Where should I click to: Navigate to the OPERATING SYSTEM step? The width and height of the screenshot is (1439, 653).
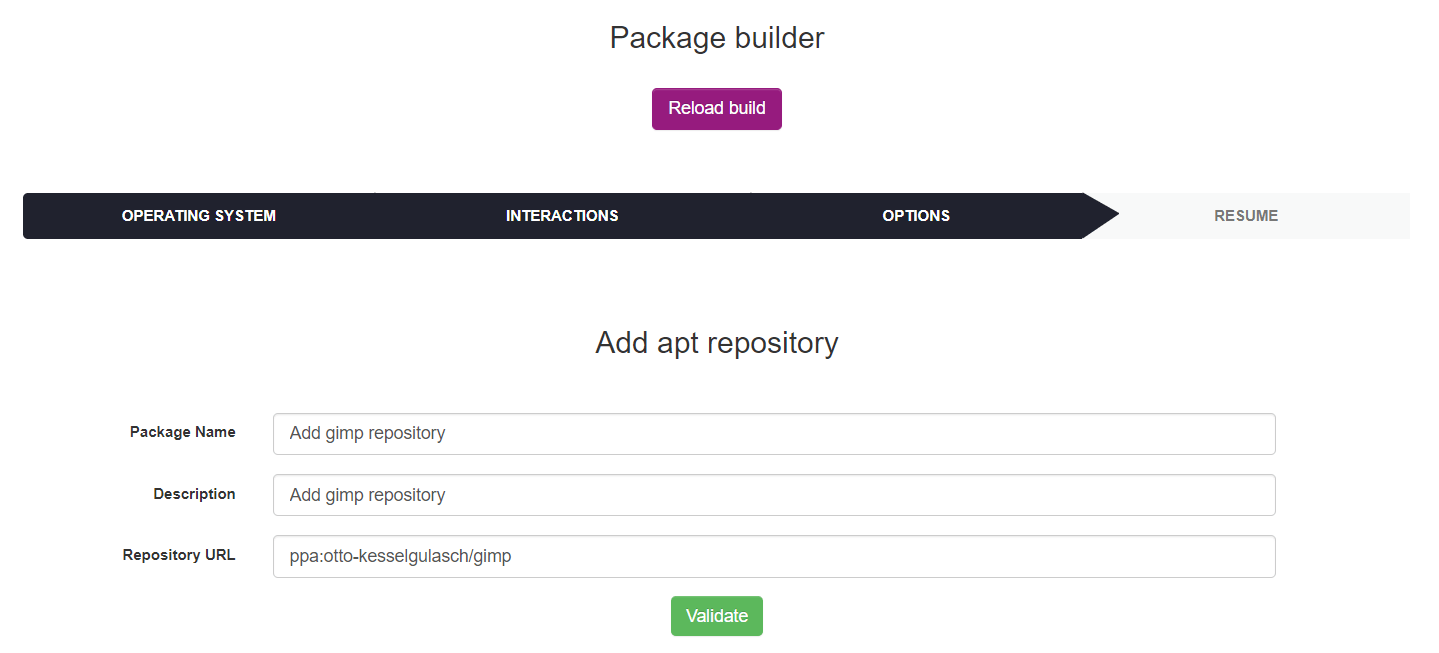198,215
